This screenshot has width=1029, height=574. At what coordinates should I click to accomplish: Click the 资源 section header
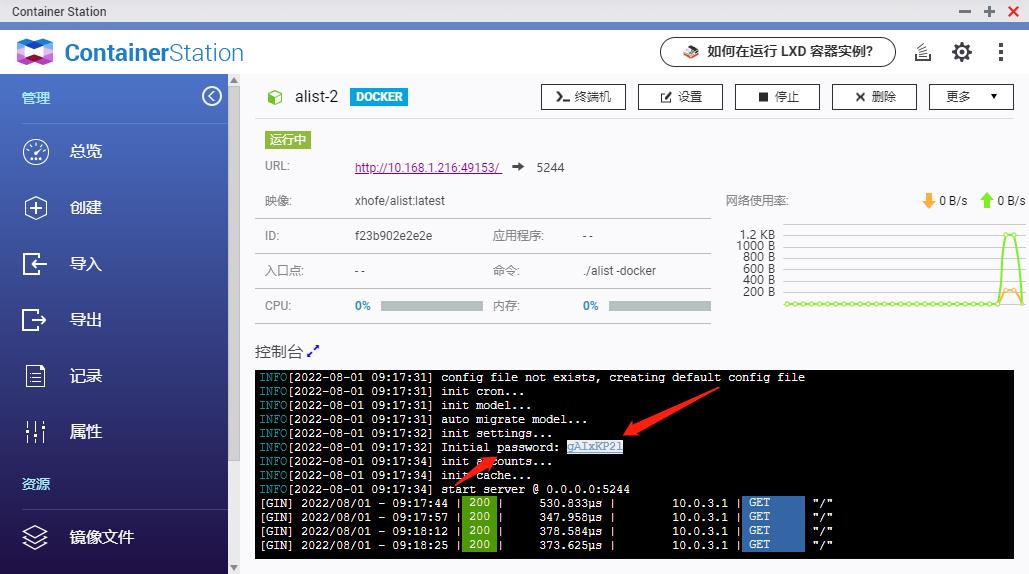coord(36,485)
